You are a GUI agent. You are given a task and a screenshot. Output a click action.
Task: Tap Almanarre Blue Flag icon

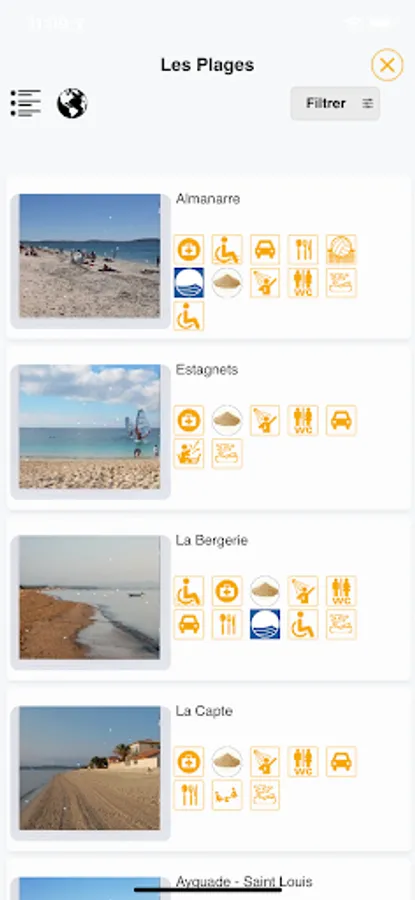189,282
